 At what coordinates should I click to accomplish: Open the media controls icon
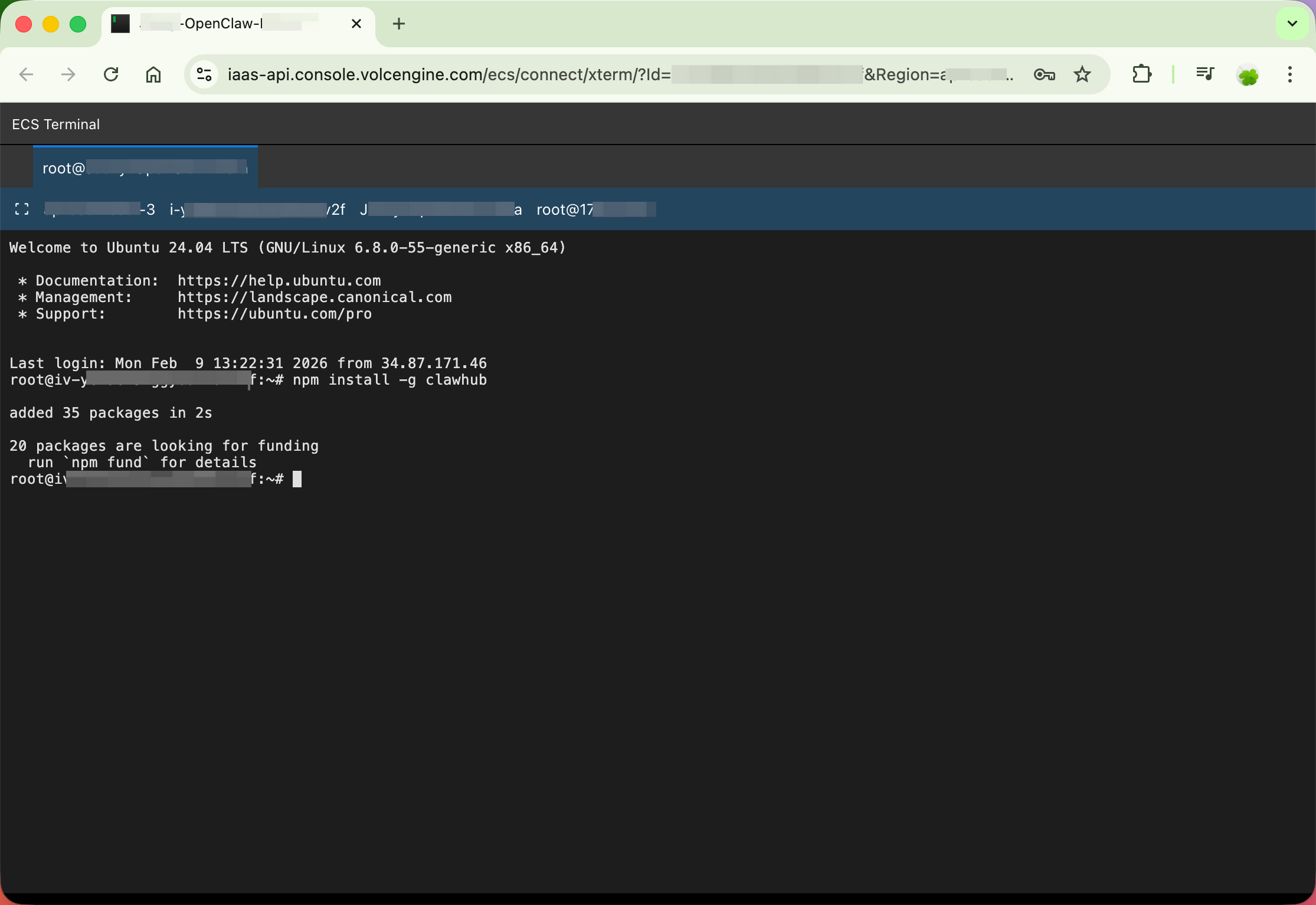[1204, 74]
